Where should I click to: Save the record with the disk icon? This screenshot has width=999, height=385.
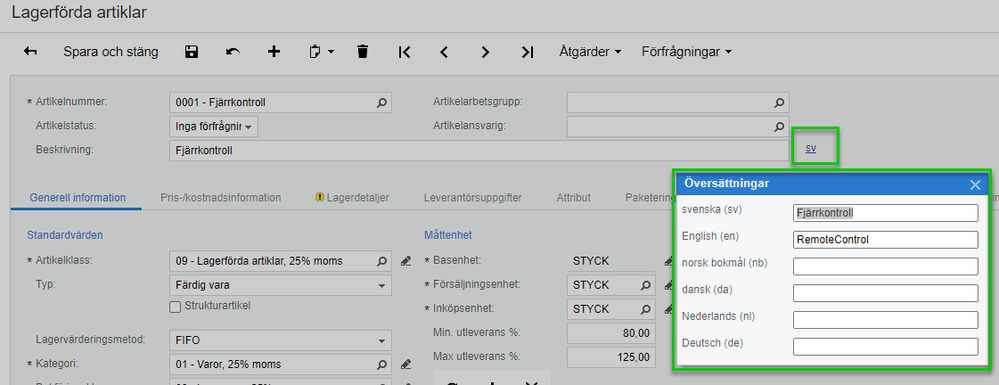pyautogui.click(x=190, y=52)
